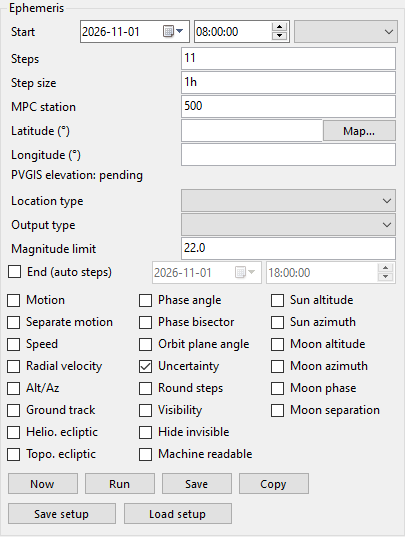Increase the Start time with up arrow
405x537 pixels.
279,27
